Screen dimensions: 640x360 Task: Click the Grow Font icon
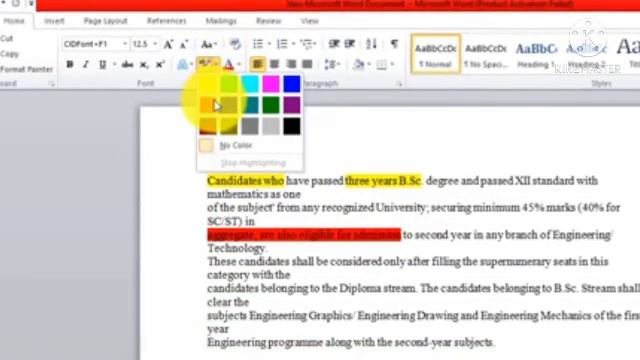pos(168,44)
